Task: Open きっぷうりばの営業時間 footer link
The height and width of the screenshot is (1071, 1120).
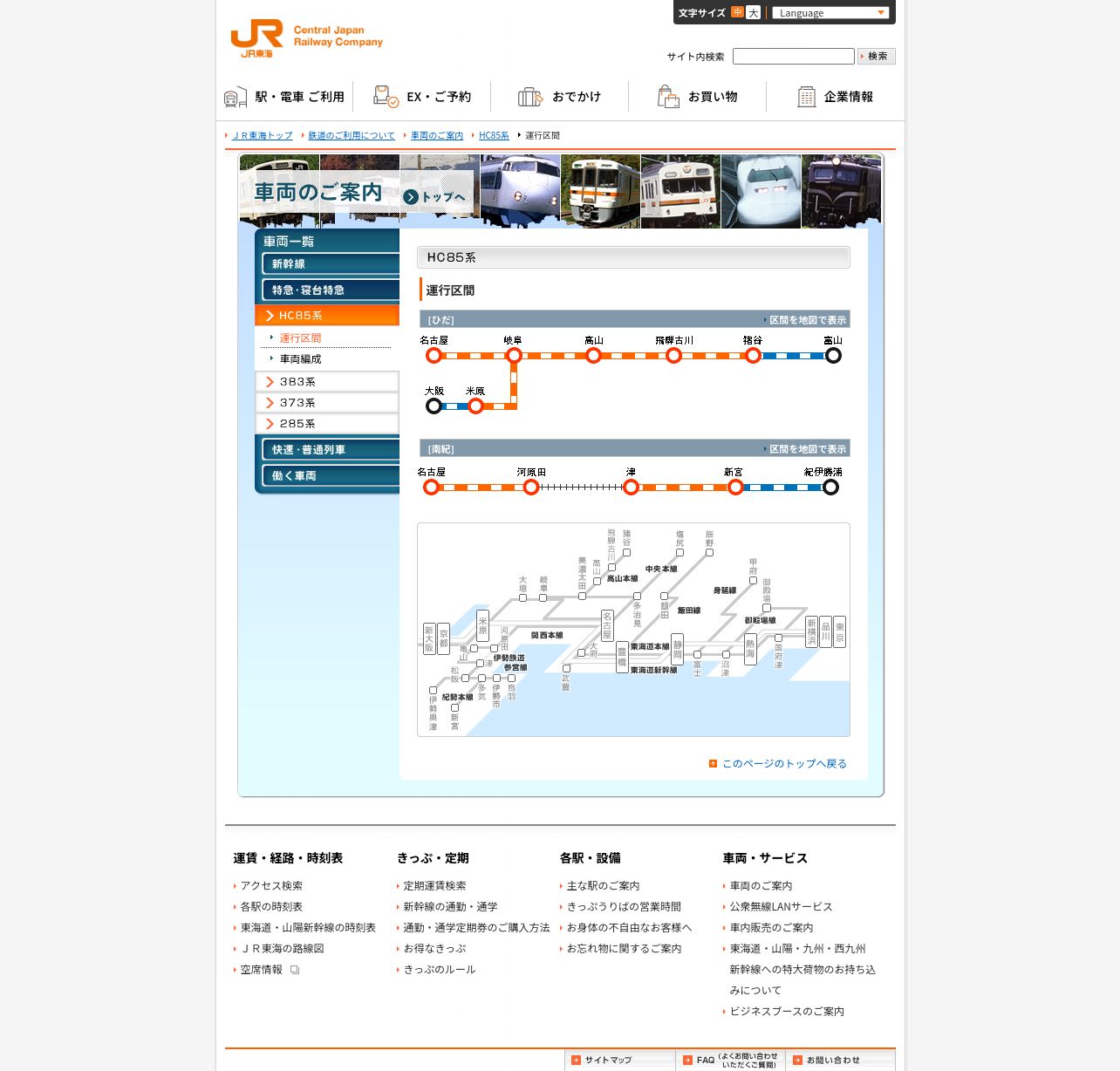Action: click(x=624, y=907)
